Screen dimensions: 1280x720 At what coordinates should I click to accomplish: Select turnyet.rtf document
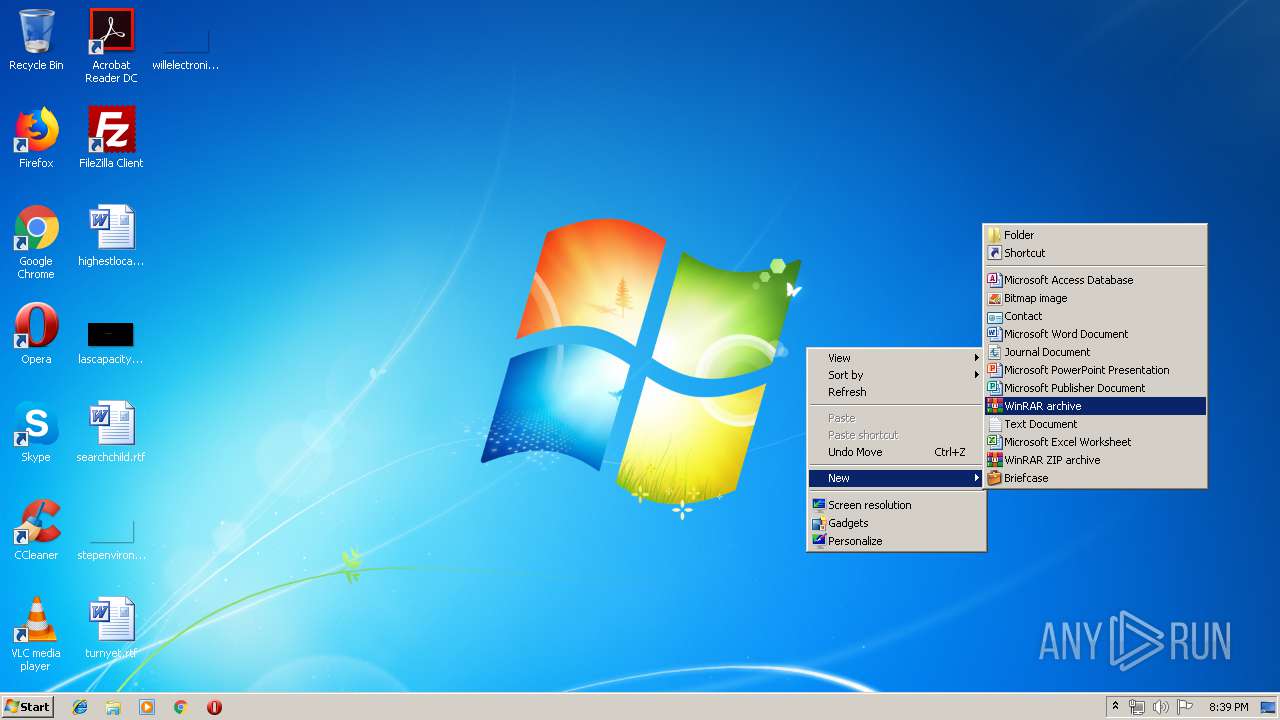(x=111, y=628)
